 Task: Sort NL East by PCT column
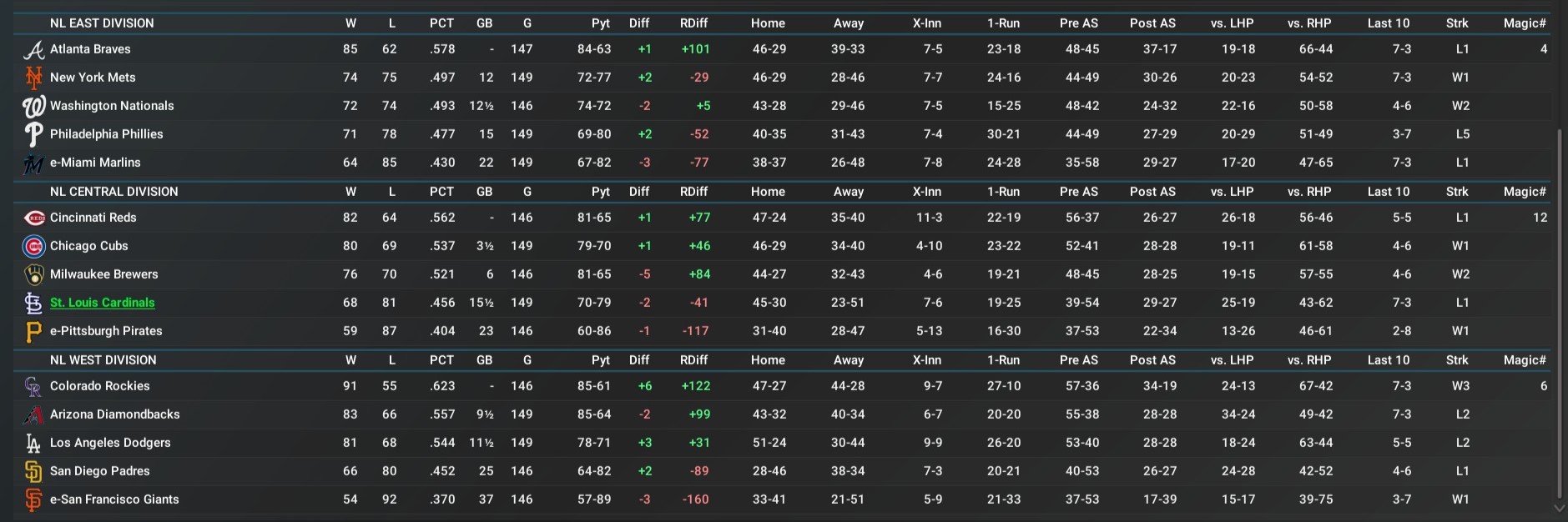coord(441,23)
